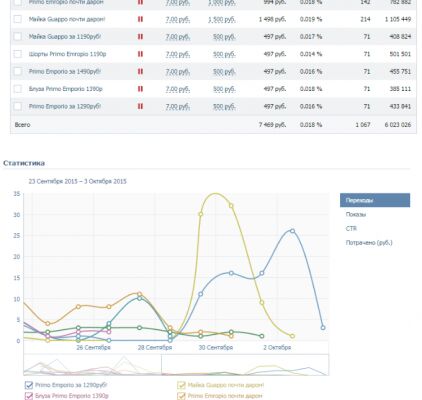Edit 500 руб. limit of Primo Emporio за 1490руб!

224,72
